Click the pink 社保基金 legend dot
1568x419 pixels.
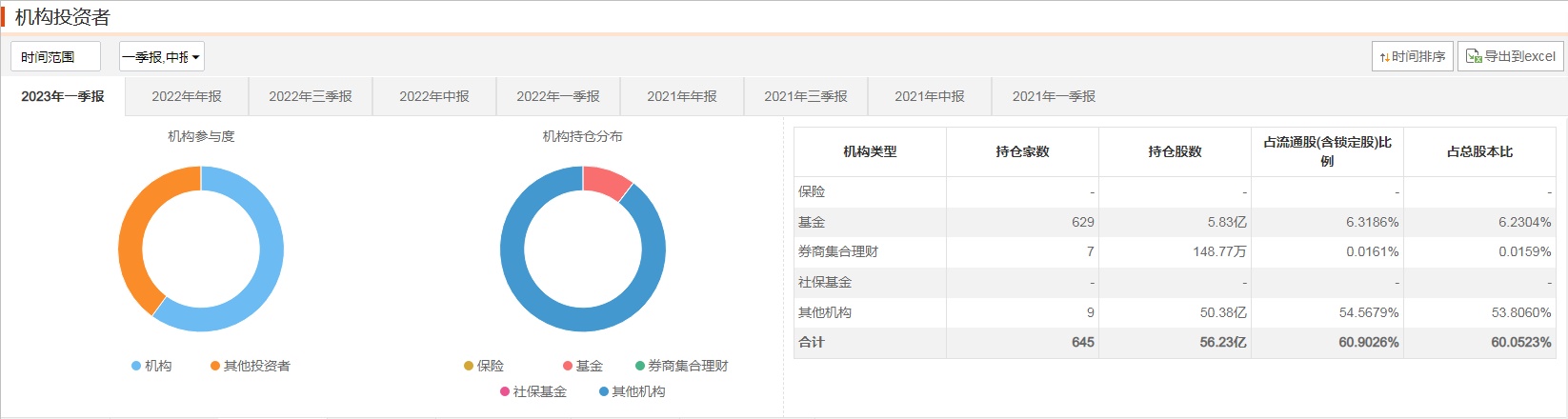pos(505,391)
